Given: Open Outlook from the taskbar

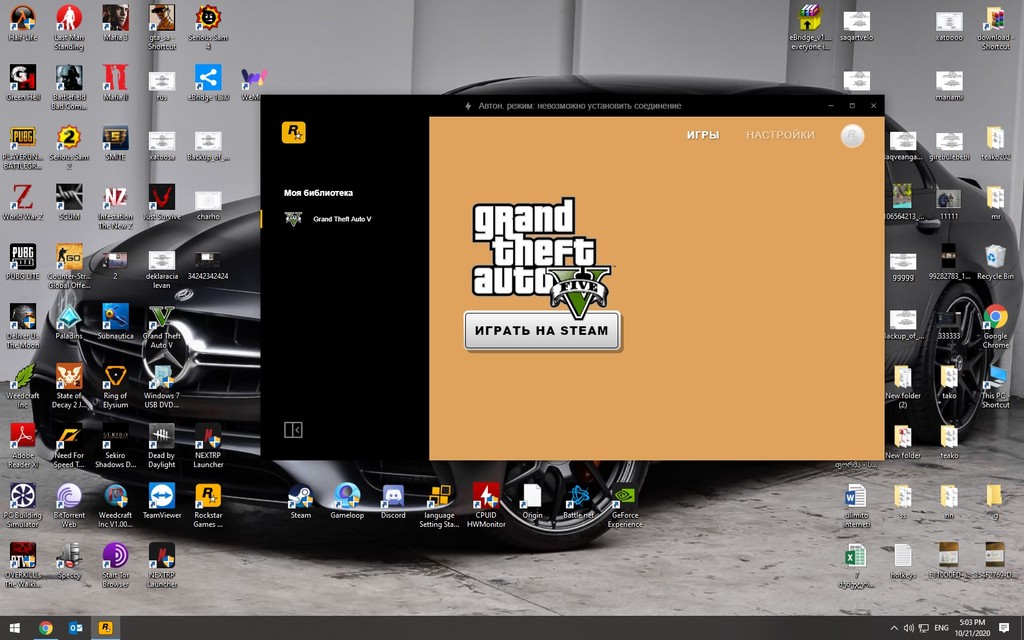Looking at the screenshot, I should [75, 628].
